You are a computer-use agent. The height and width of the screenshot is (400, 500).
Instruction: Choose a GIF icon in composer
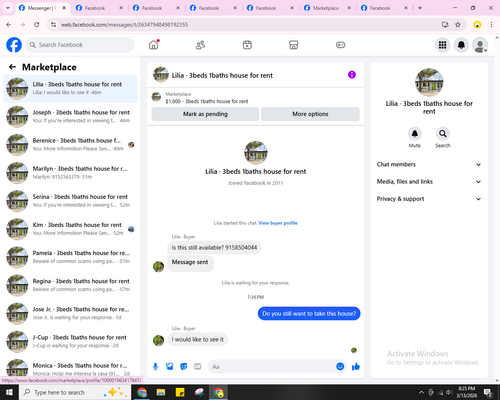click(x=198, y=367)
